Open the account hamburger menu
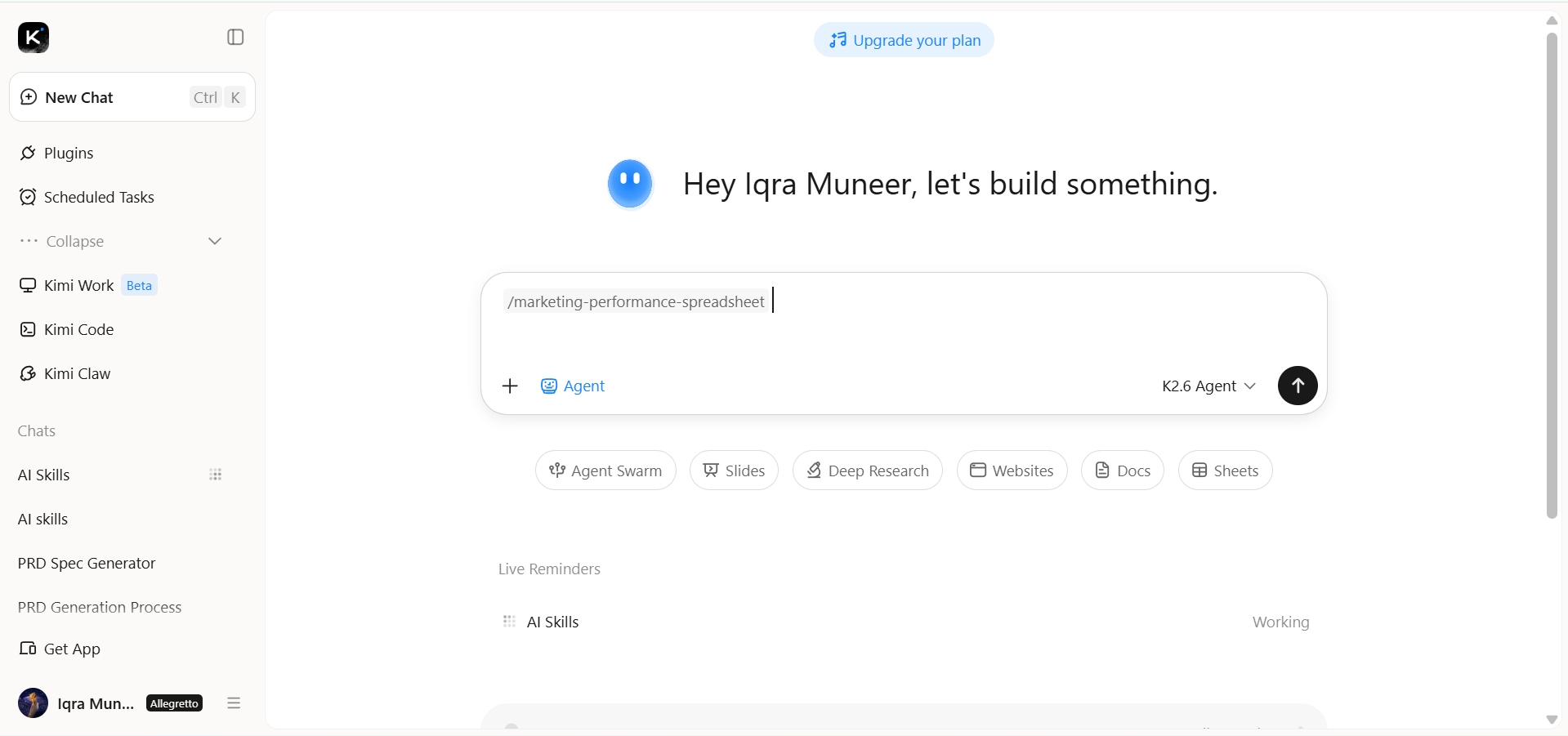Image resolution: width=1568 pixels, height=736 pixels. click(x=234, y=703)
